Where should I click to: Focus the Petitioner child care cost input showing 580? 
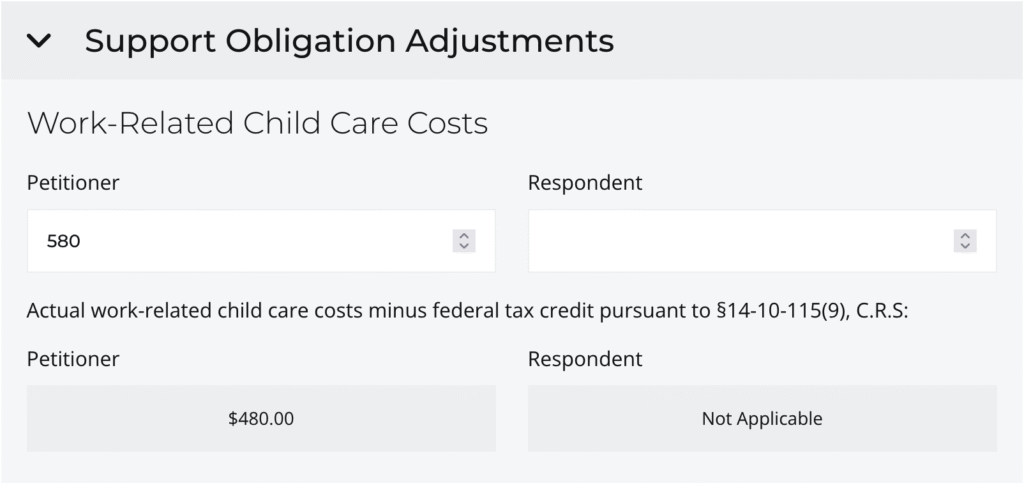click(240, 241)
